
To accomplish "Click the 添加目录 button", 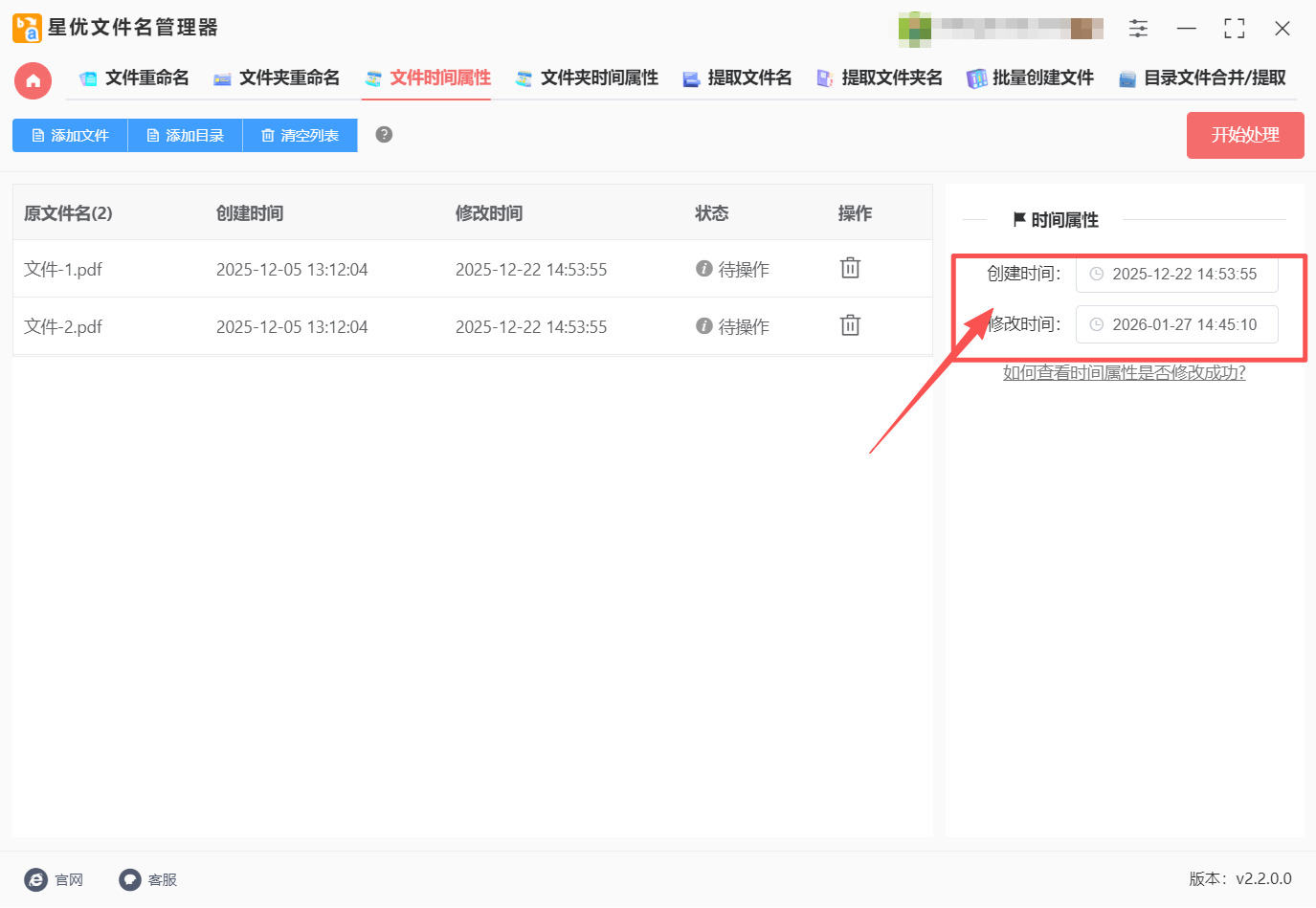I will (x=185, y=136).
